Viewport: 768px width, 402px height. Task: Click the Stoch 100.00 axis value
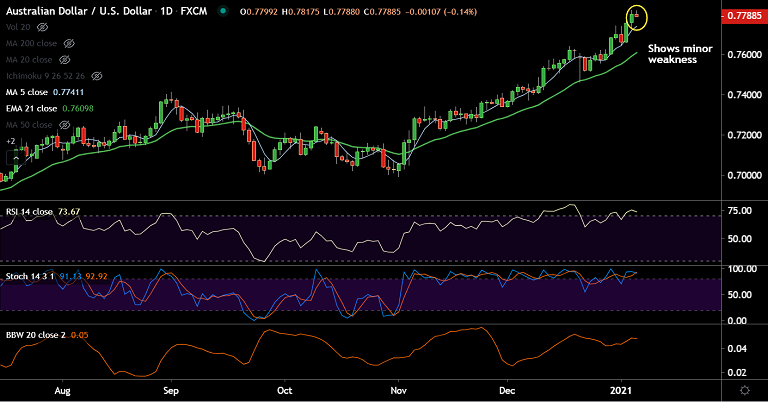[743, 269]
